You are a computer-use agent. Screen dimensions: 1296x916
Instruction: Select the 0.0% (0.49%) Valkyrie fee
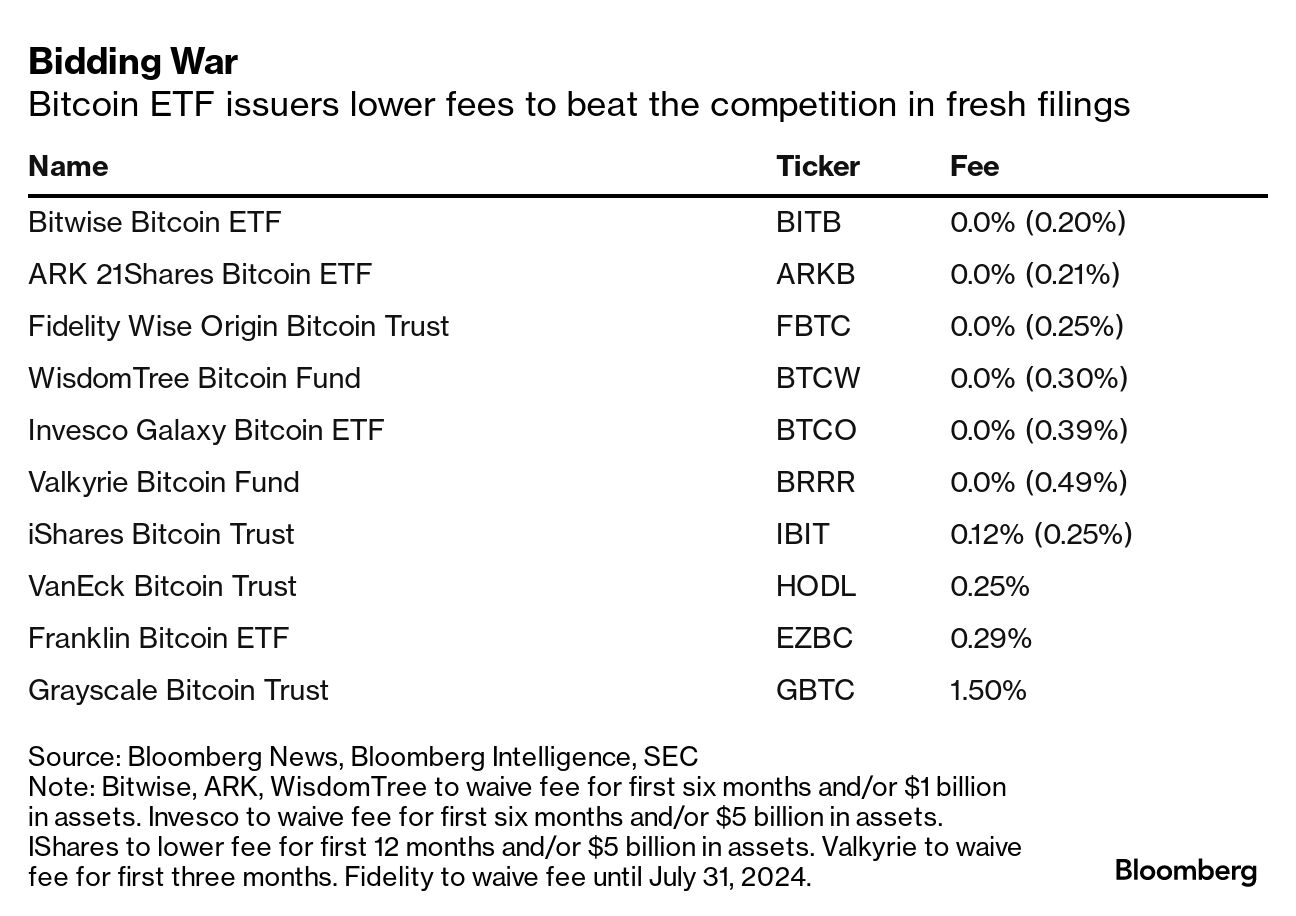click(1038, 482)
